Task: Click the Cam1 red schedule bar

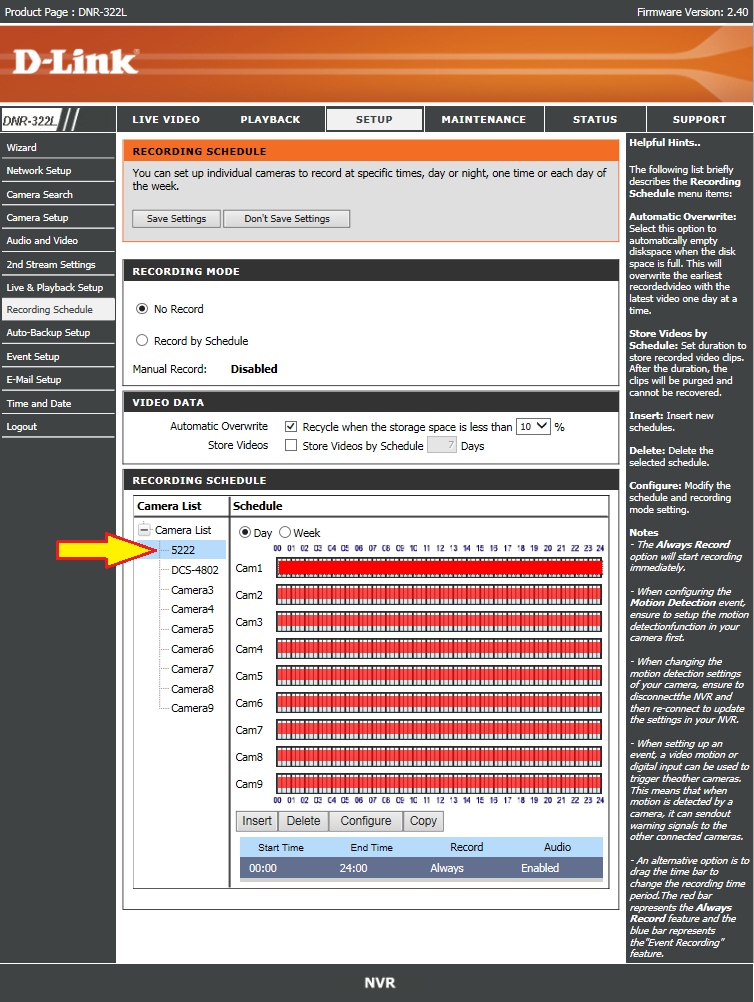Action: coord(439,568)
